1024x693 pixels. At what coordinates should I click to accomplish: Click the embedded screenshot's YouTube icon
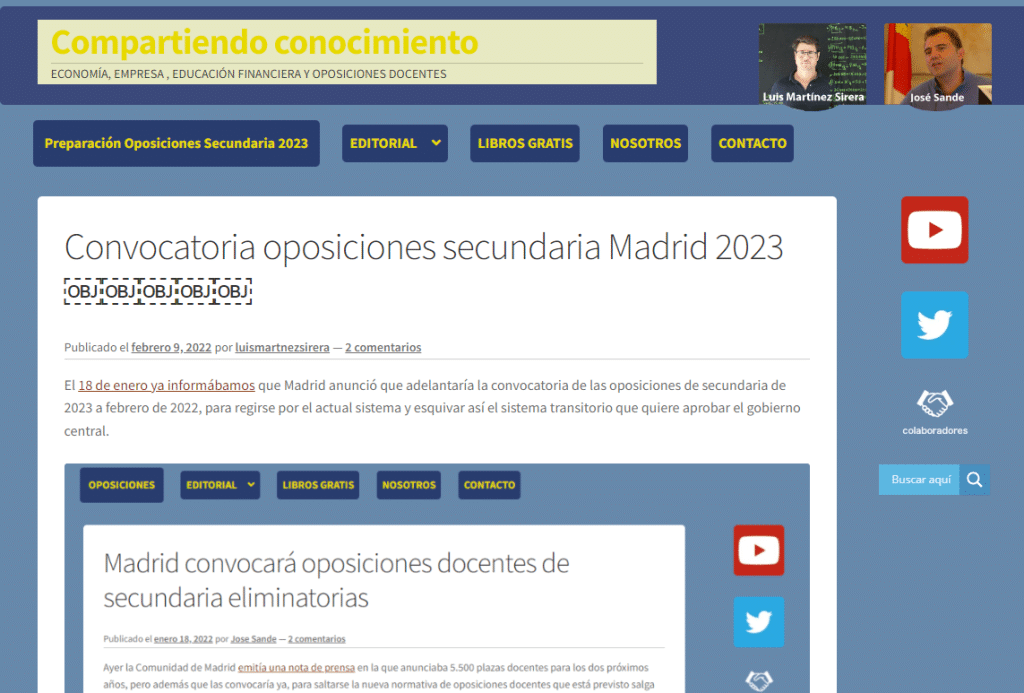click(x=758, y=550)
